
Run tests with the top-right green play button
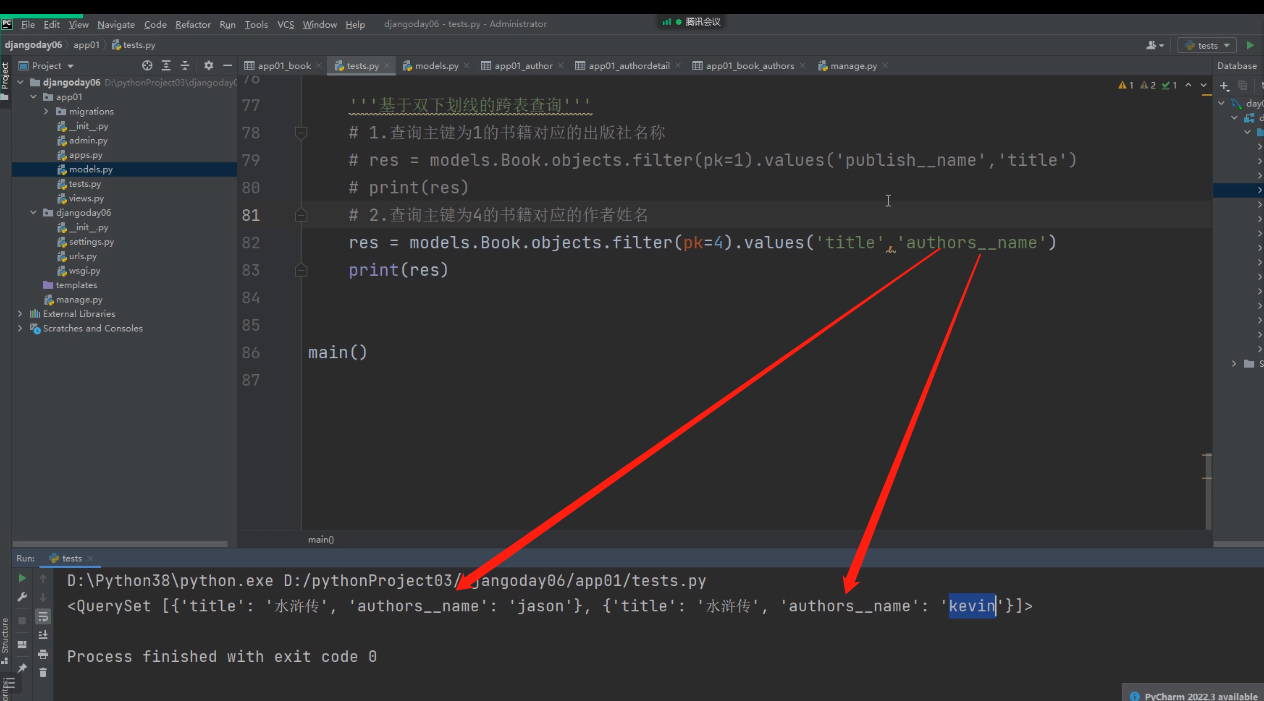(1250, 45)
